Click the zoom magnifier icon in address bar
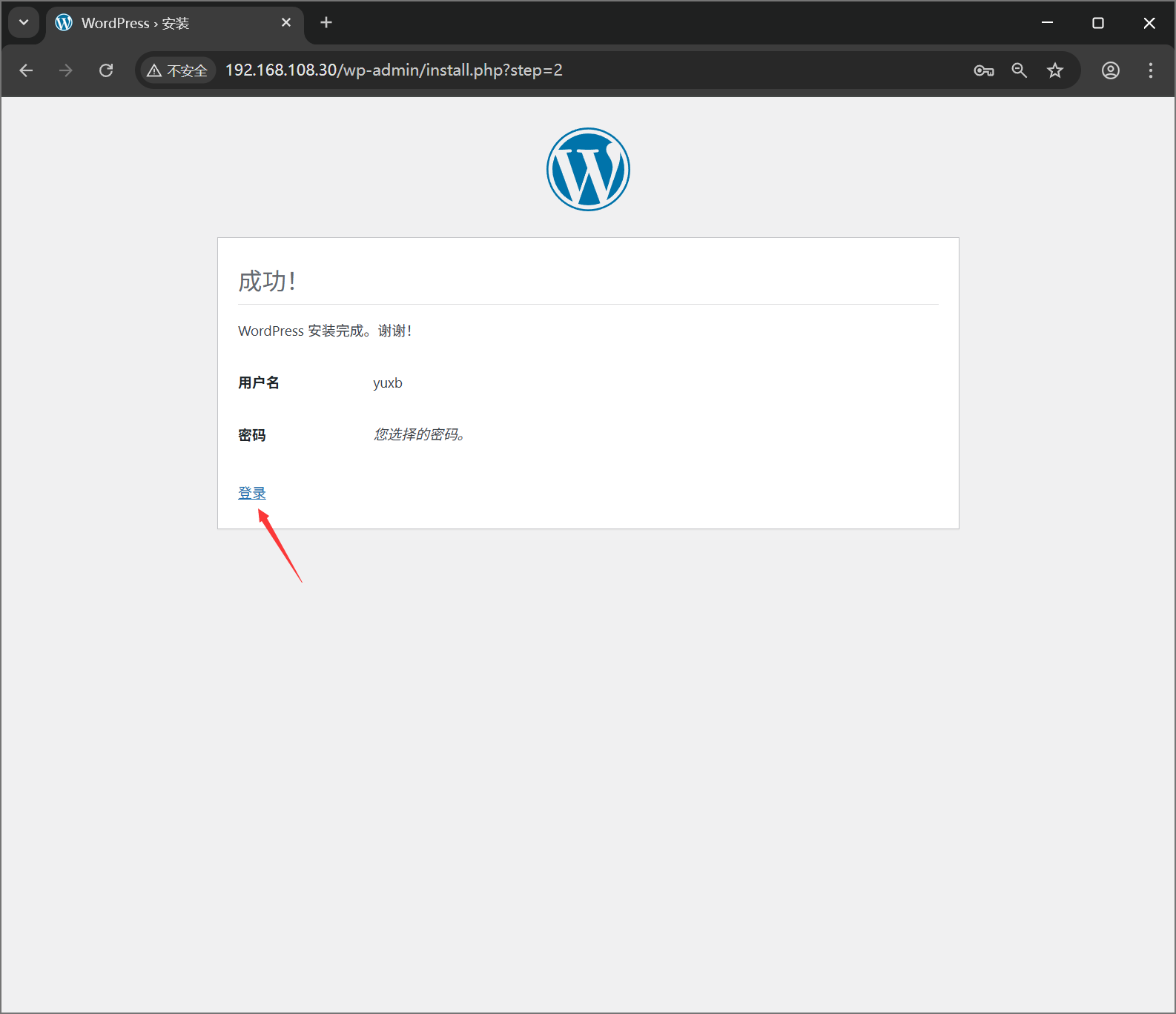 coord(1020,70)
